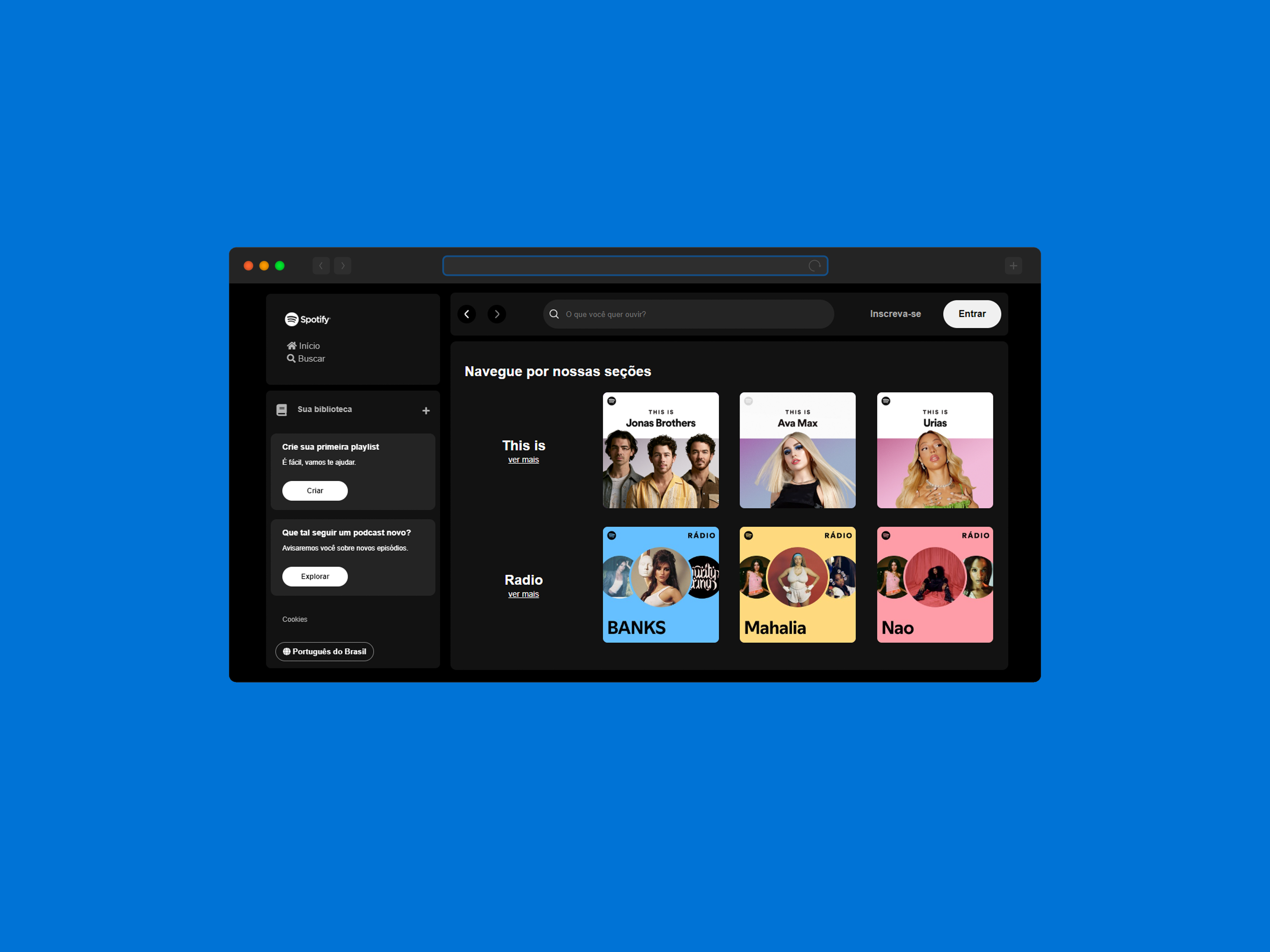1270x952 pixels.
Task: Open the This Is Ava Max cover
Action: pos(798,451)
